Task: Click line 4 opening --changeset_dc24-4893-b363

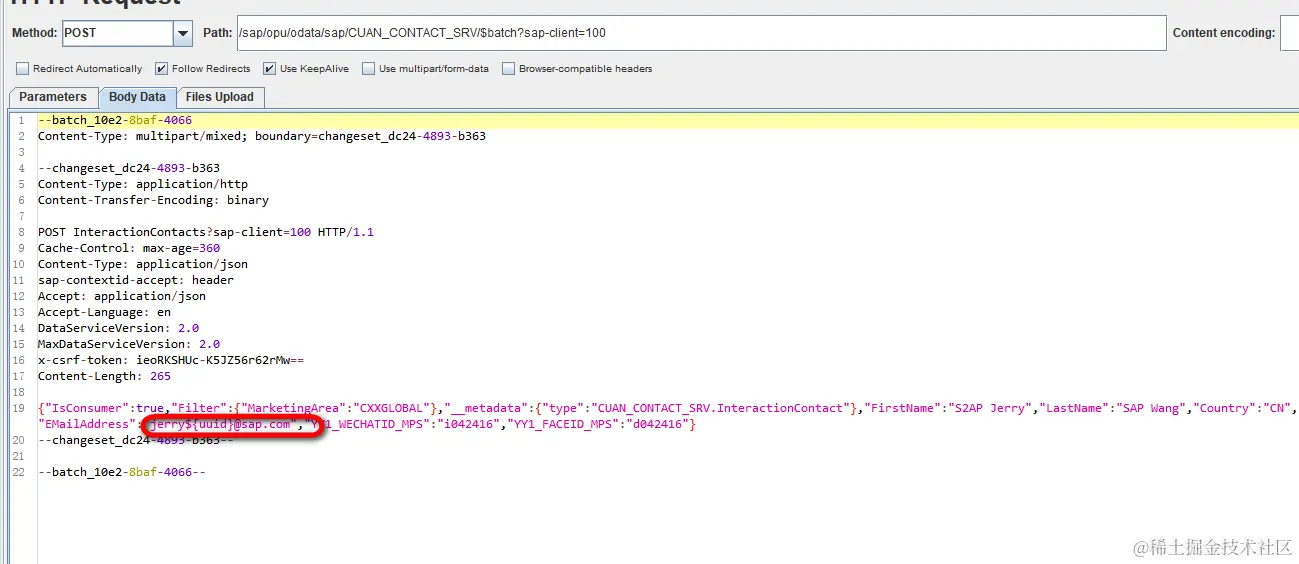Action: coord(129,168)
